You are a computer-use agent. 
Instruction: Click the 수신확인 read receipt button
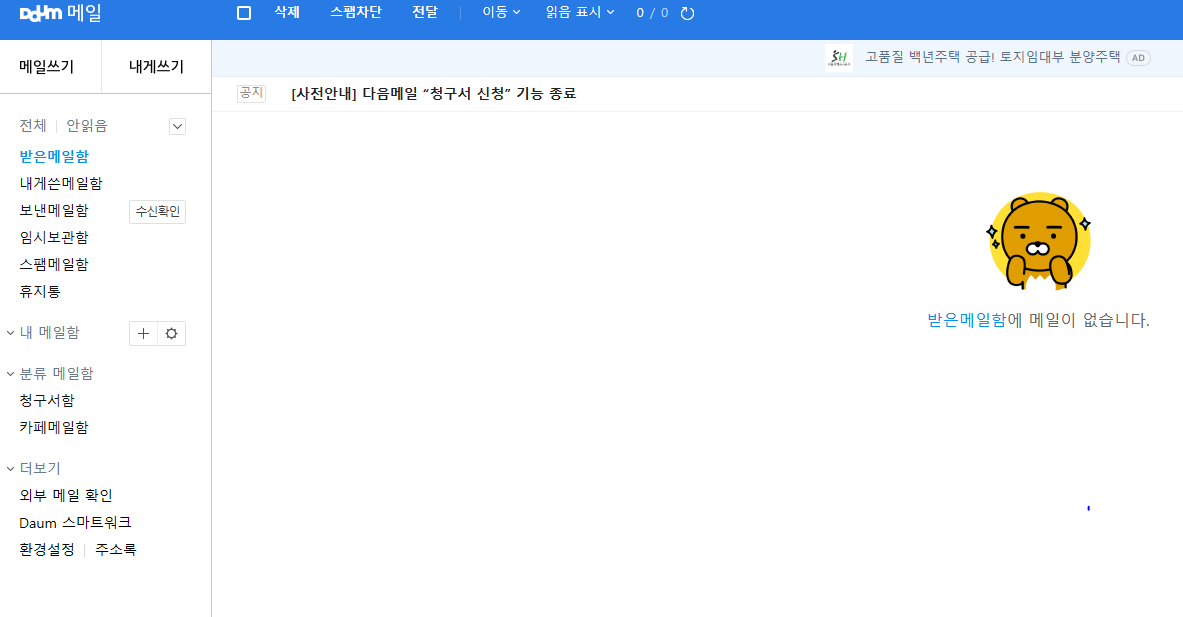[x=158, y=212]
